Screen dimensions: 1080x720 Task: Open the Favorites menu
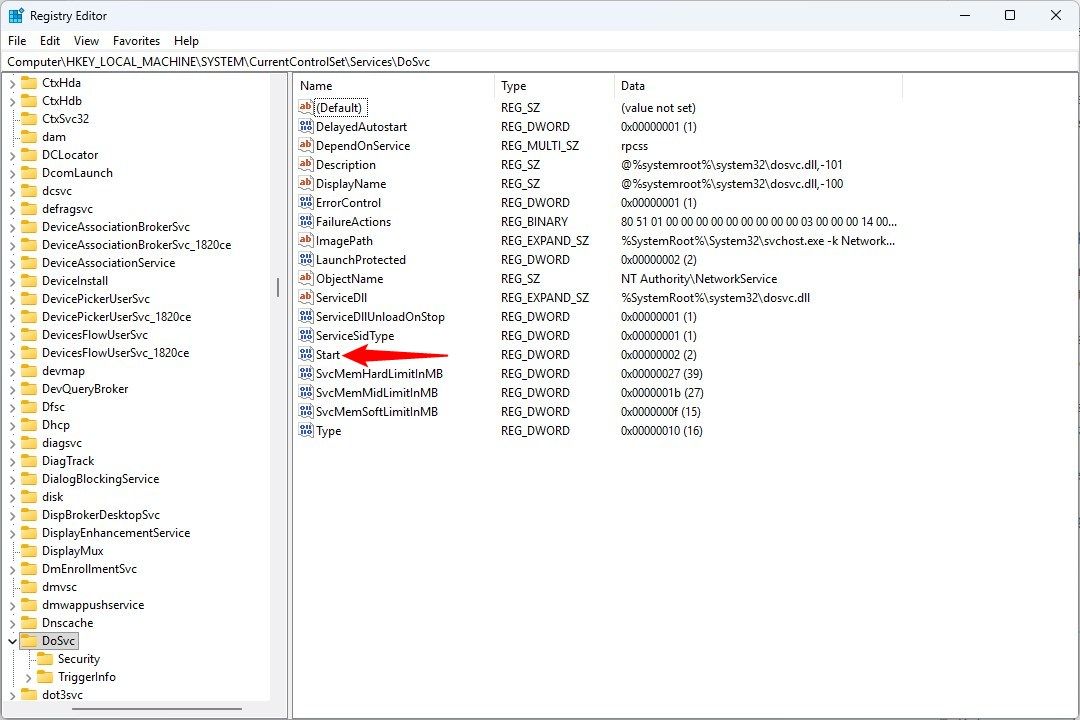[x=136, y=41]
